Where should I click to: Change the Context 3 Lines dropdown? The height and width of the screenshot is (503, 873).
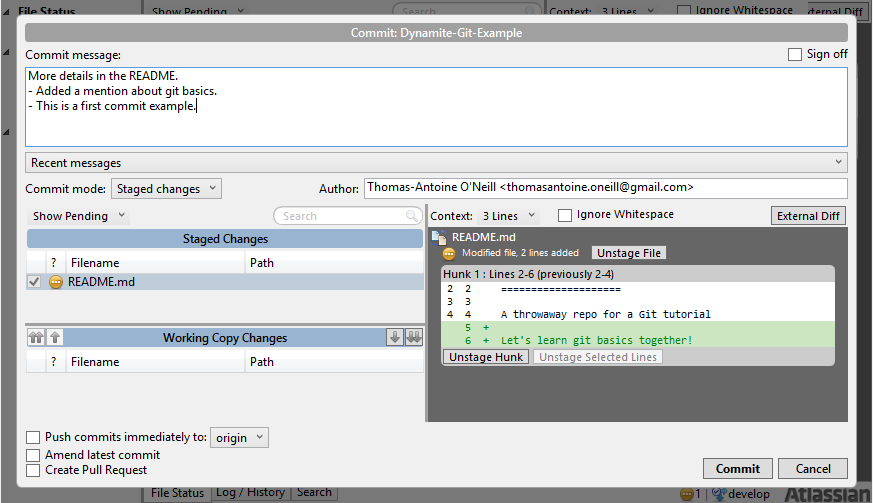[508, 216]
